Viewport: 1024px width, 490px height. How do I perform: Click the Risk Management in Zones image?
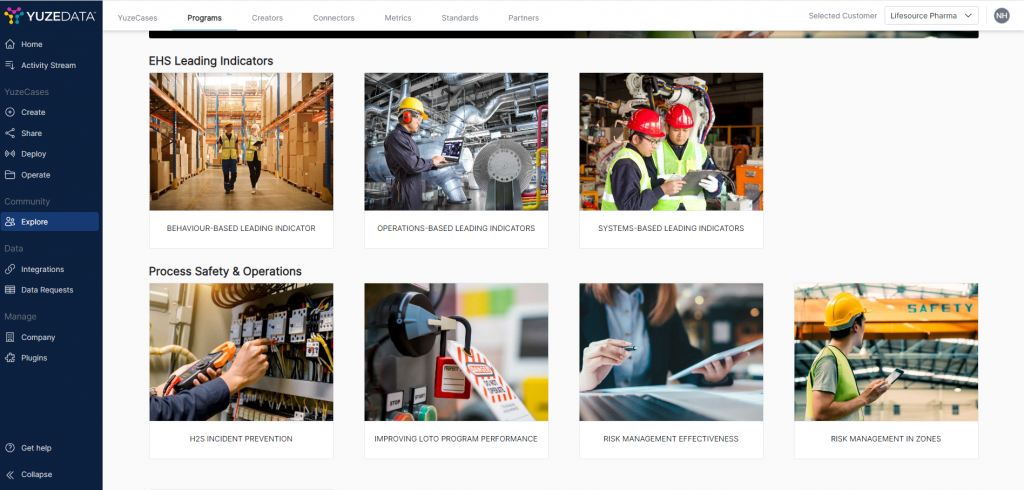click(x=886, y=351)
